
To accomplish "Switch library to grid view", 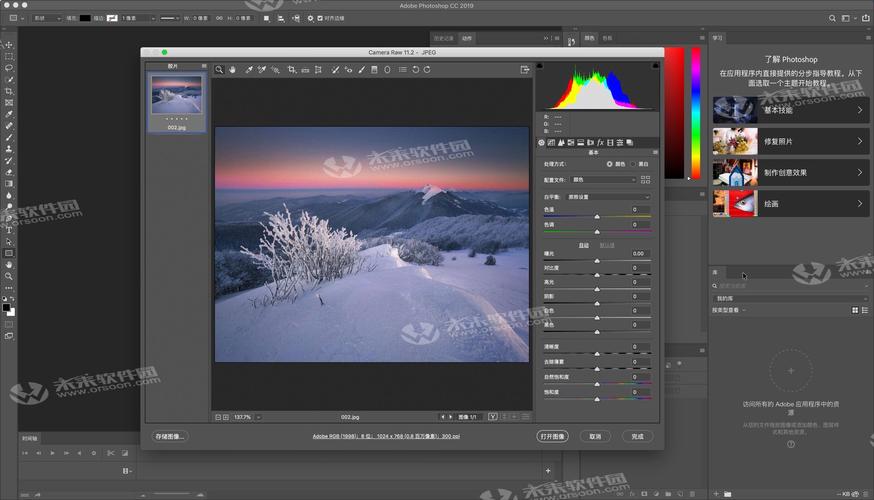I will pyautogui.click(x=855, y=310).
